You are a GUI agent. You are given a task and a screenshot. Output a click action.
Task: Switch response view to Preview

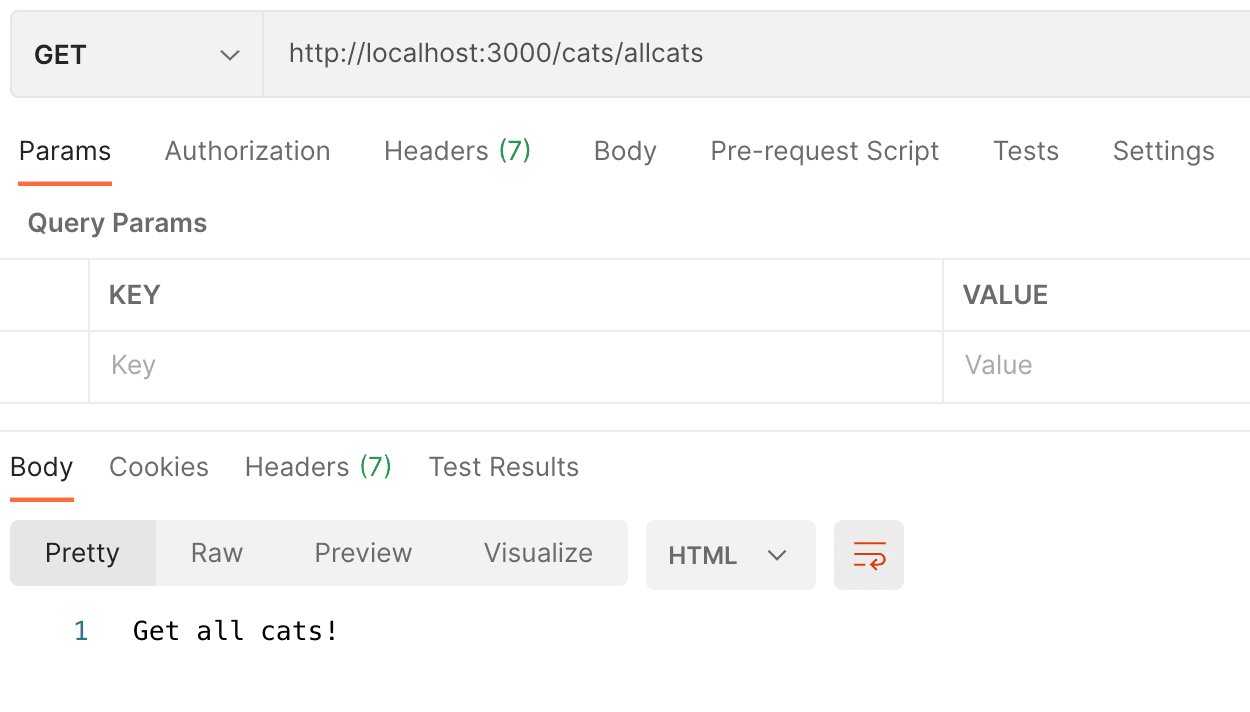(x=363, y=553)
